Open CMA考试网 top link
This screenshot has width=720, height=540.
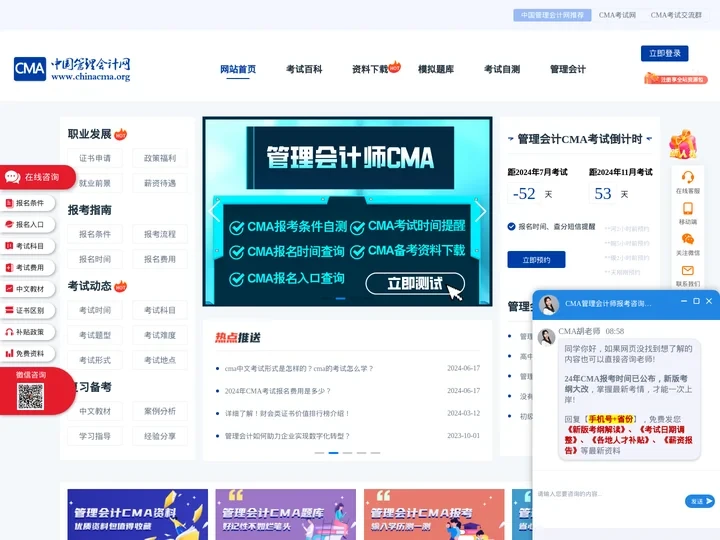(617, 15)
